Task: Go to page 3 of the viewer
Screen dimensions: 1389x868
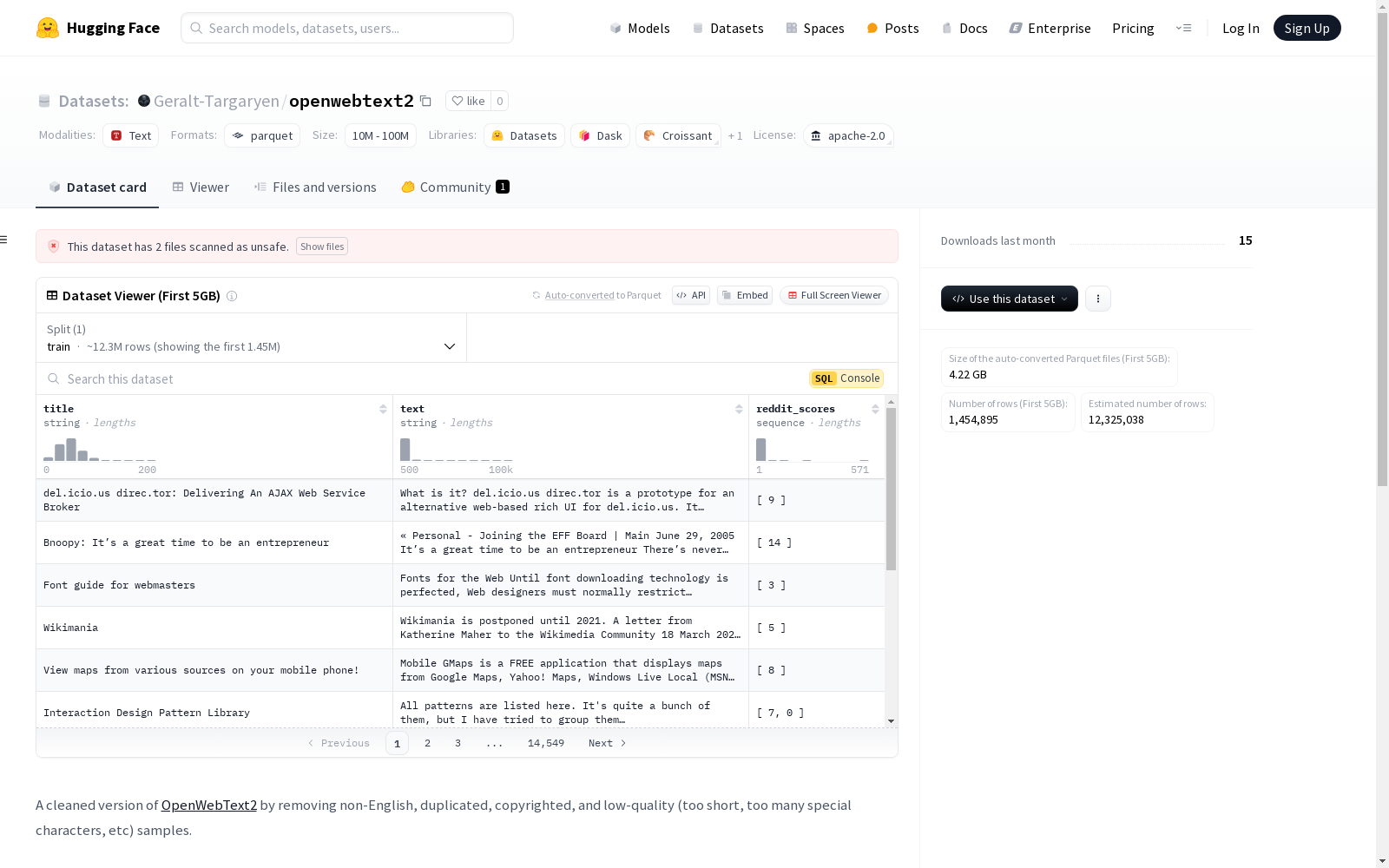Action: tap(458, 743)
